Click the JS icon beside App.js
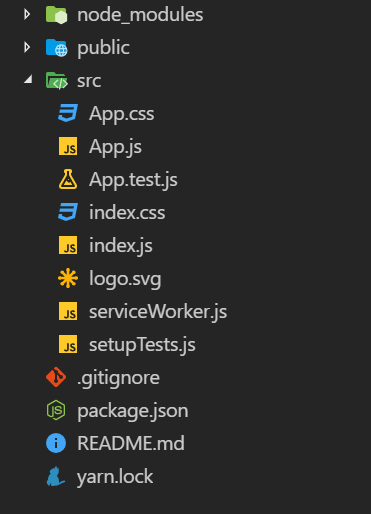Image resolution: width=371 pixels, height=514 pixels. pos(68,146)
